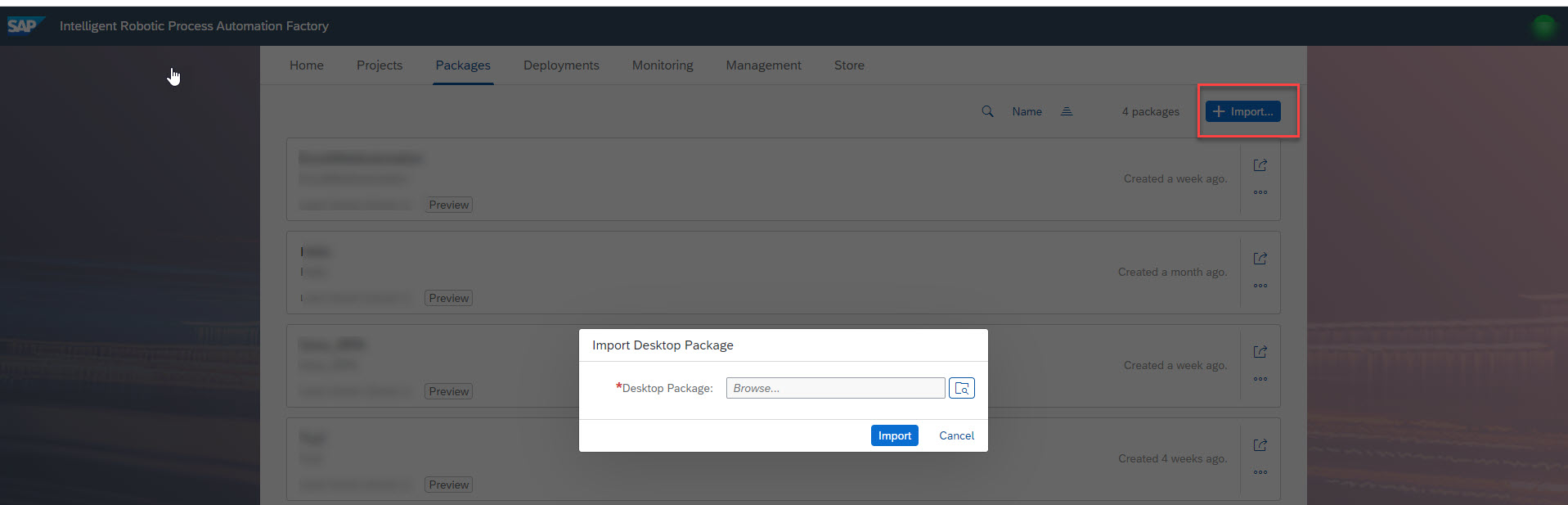Click the browse file icon in dialog
The width and height of the screenshot is (1568, 505).
962,389
